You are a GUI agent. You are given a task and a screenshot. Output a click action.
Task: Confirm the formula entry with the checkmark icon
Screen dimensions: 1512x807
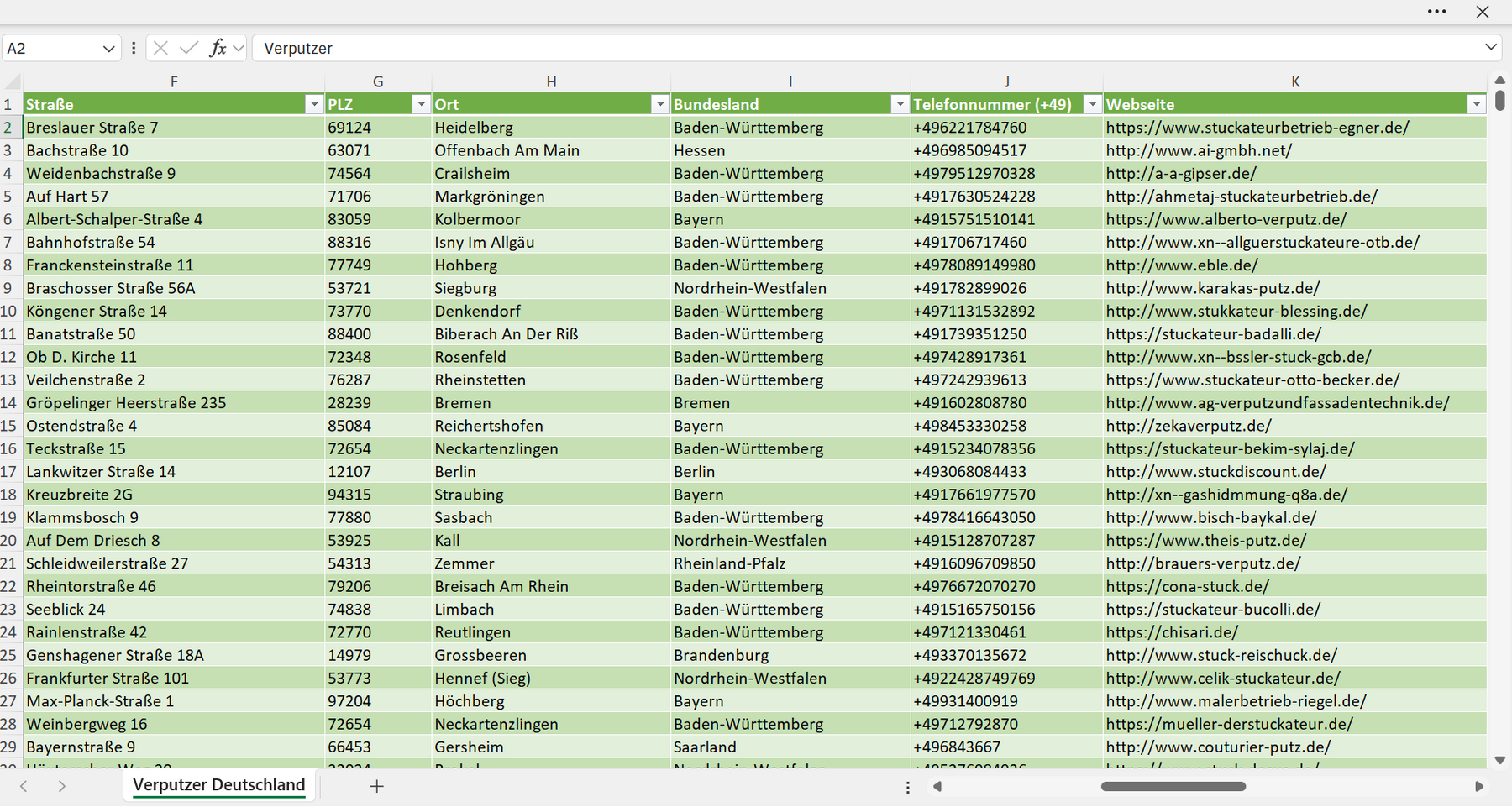coord(189,48)
